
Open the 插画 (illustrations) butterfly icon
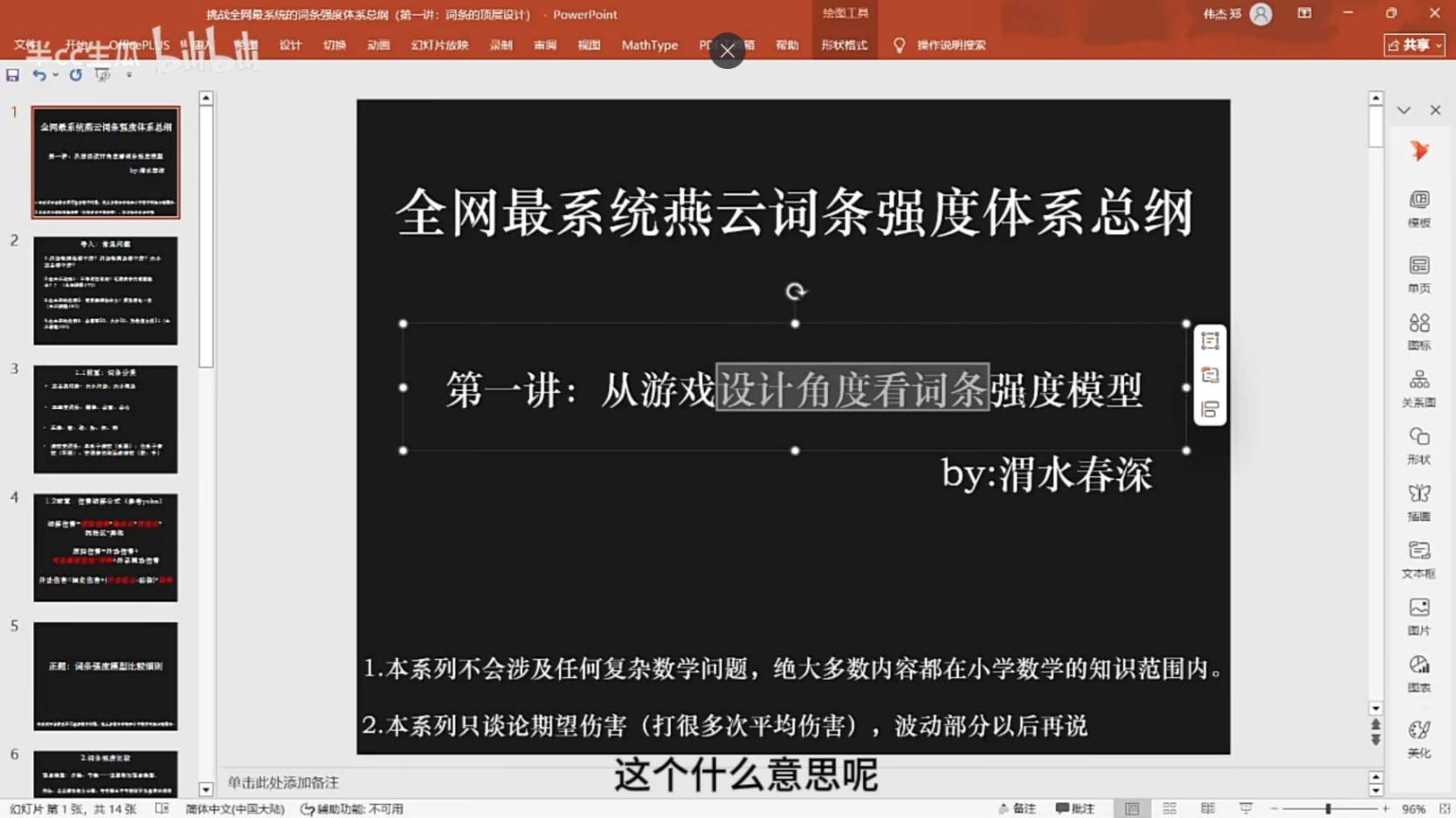tap(1418, 503)
